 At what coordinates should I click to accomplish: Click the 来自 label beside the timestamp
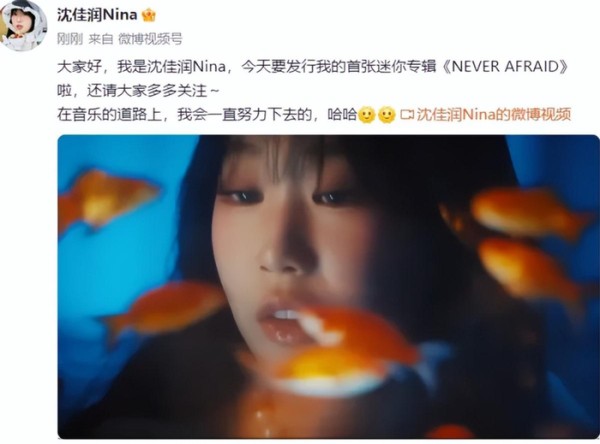click(x=101, y=39)
